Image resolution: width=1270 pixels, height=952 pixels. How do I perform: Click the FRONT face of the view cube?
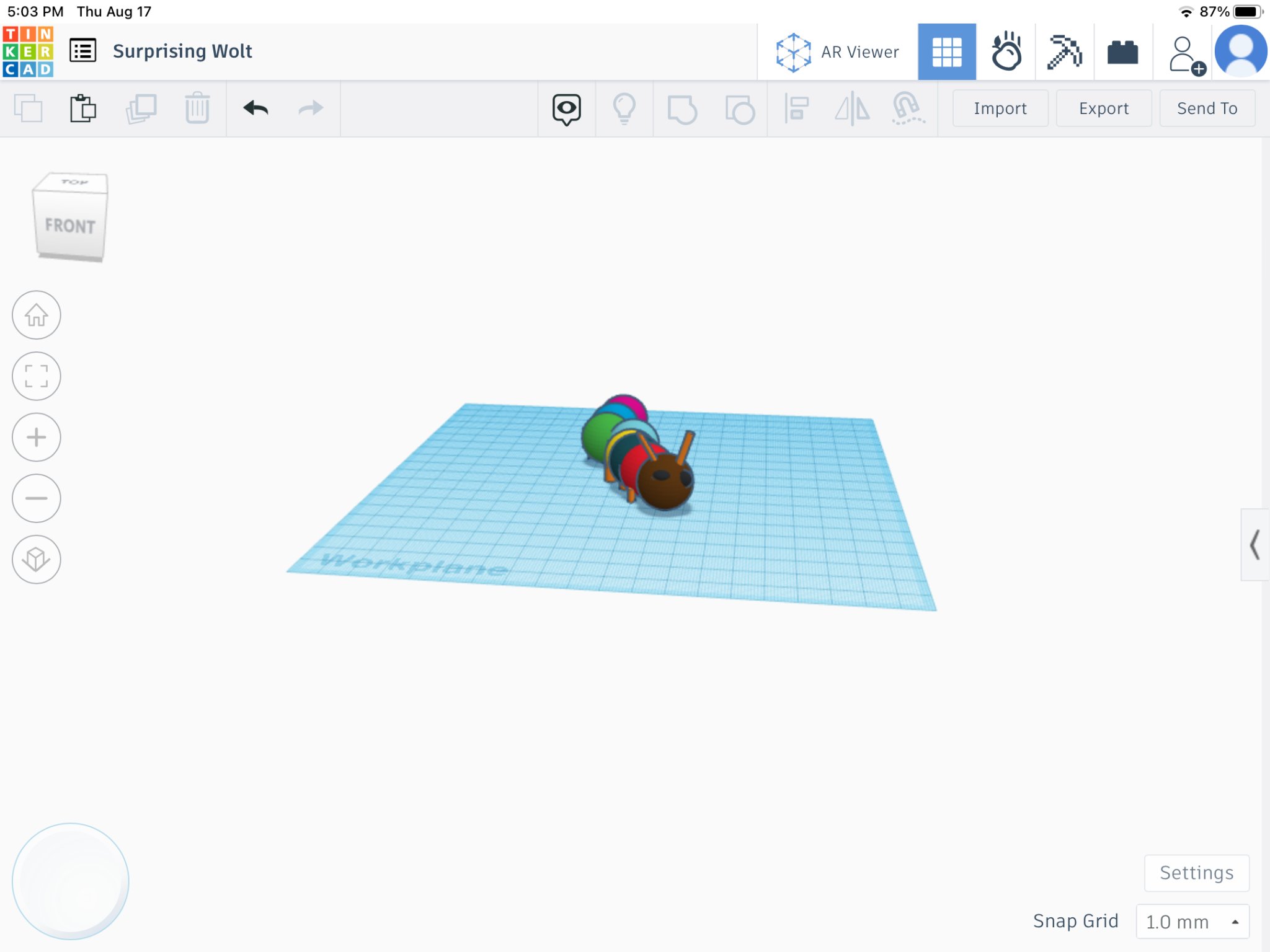[70, 226]
